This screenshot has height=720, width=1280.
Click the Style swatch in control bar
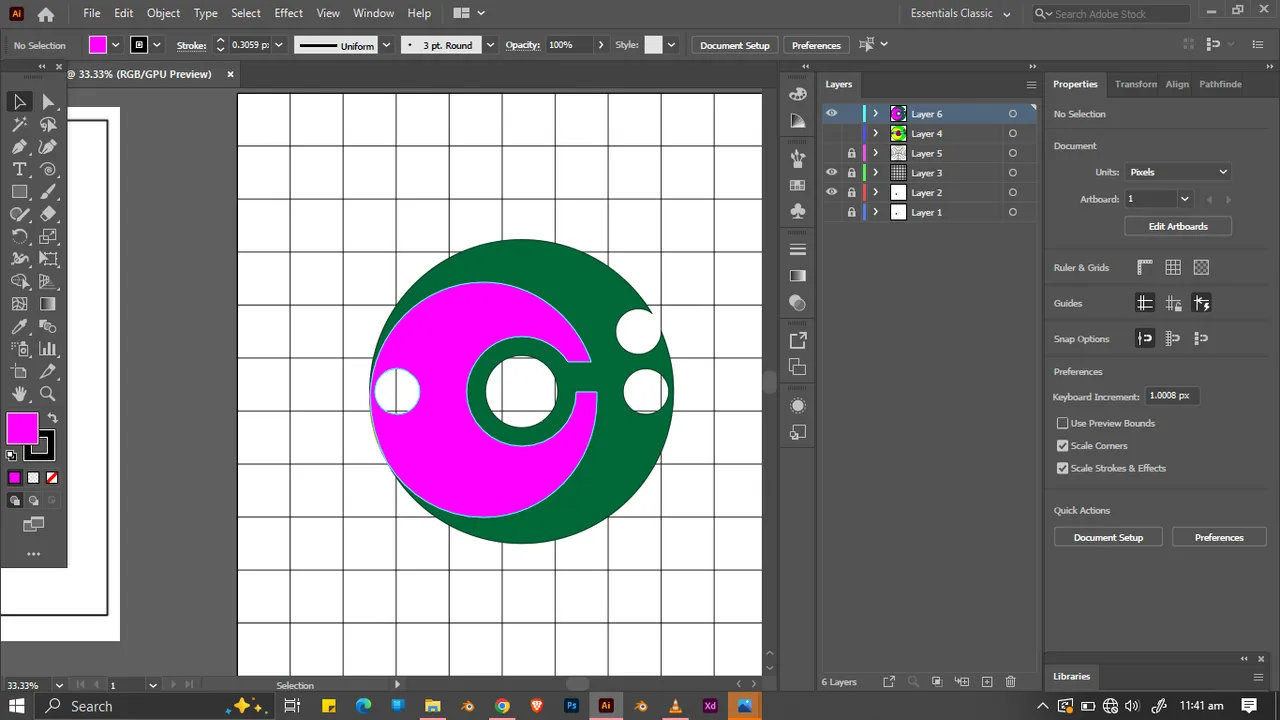pos(654,45)
